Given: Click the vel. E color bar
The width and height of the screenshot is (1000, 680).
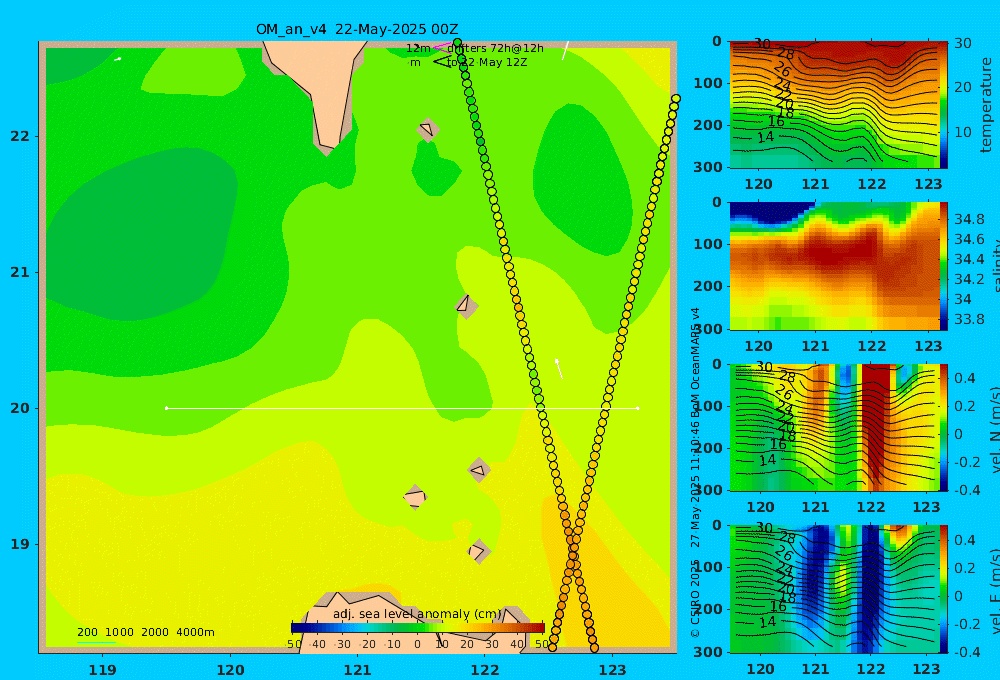Looking at the screenshot, I should pos(944,589).
